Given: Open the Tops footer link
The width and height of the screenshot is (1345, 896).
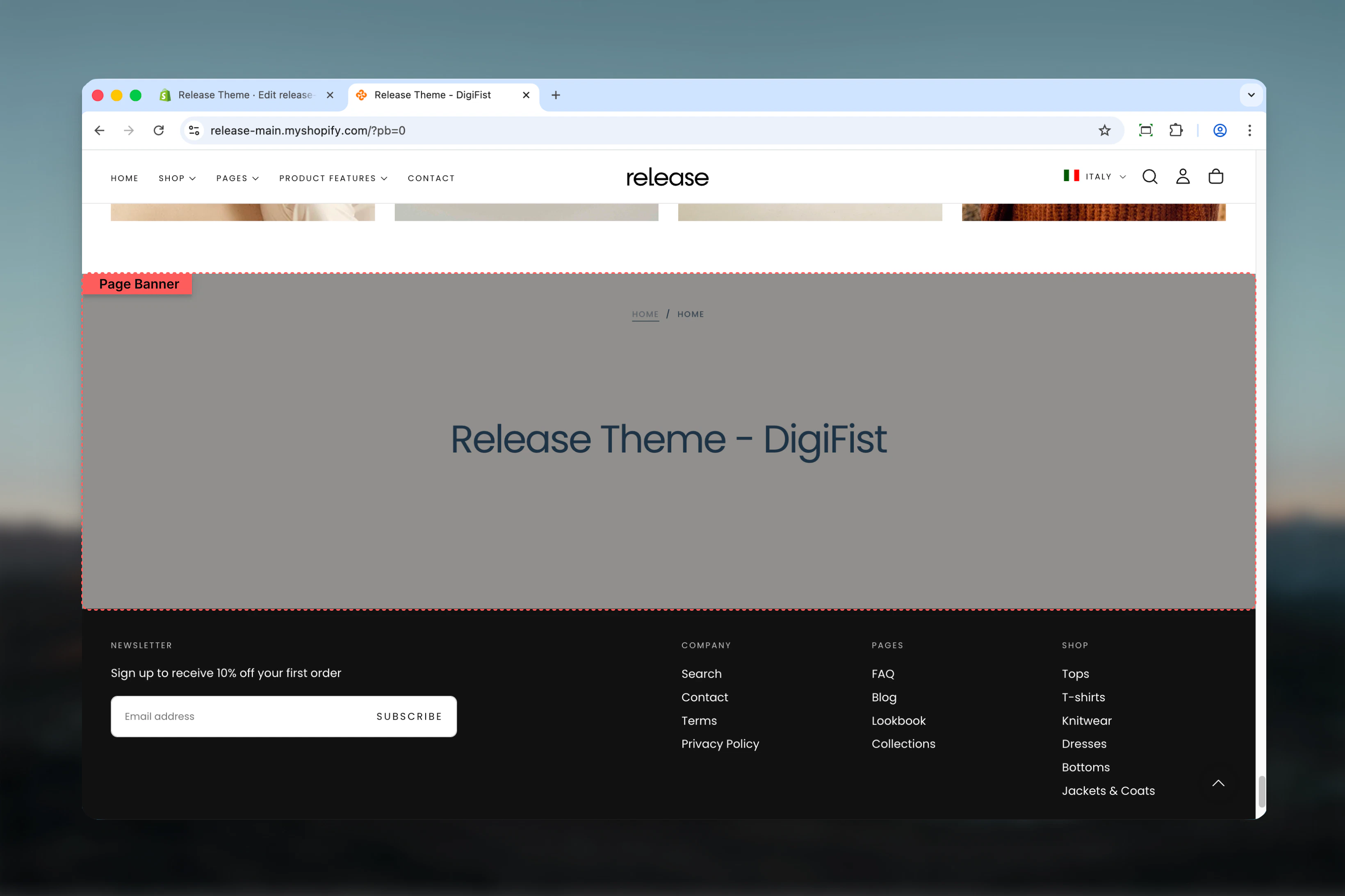Looking at the screenshot, I should (x=1075, y=674).
